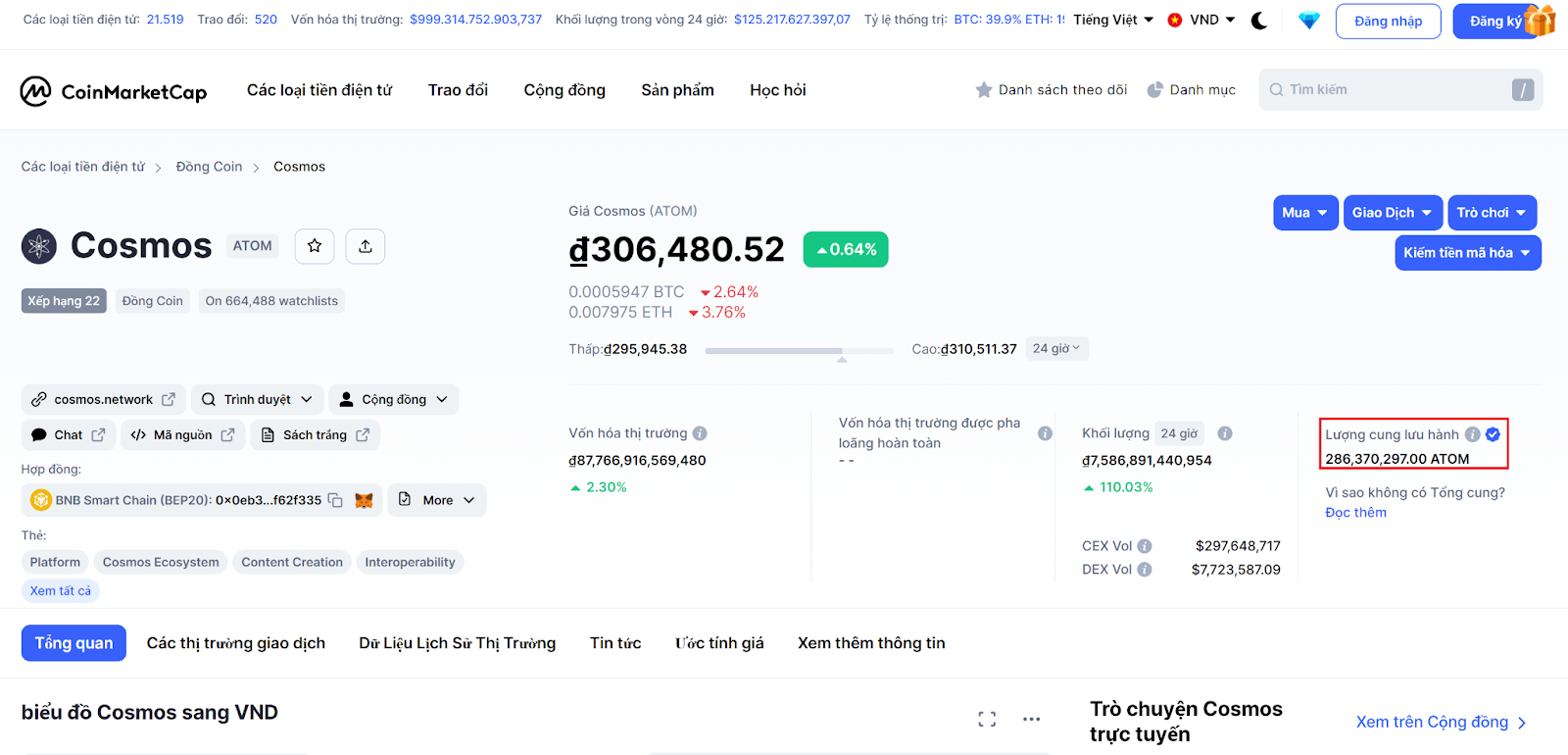Switch to Tin tức tab
Screen dimensions: 1568x755
(x=615, y=643)
